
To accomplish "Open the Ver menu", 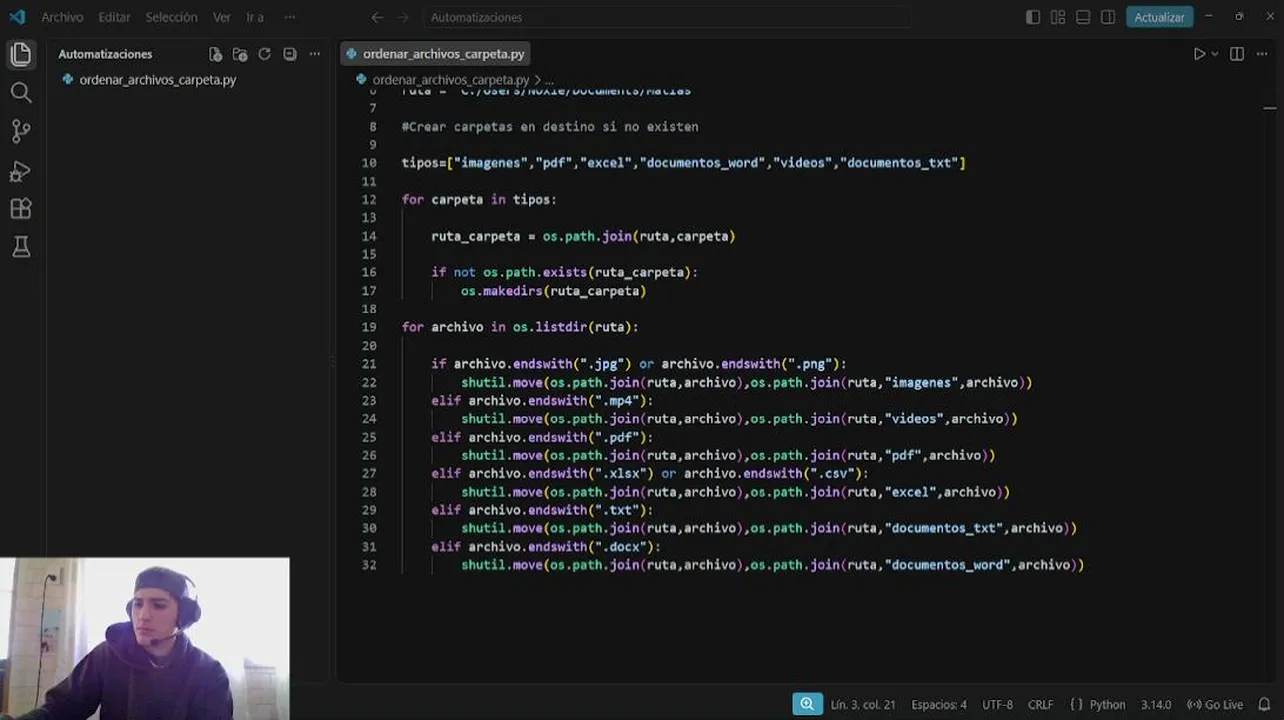I will pos(221,17).
